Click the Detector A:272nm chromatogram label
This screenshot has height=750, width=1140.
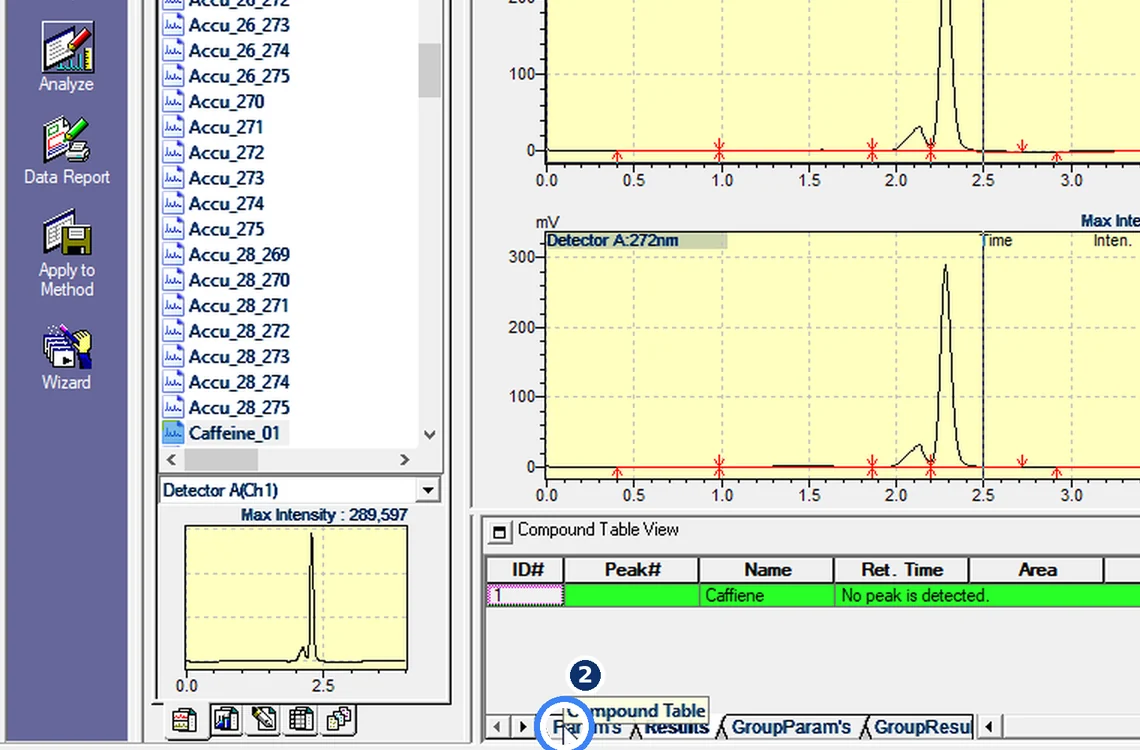pyautogui.click(x=613, y=241)
